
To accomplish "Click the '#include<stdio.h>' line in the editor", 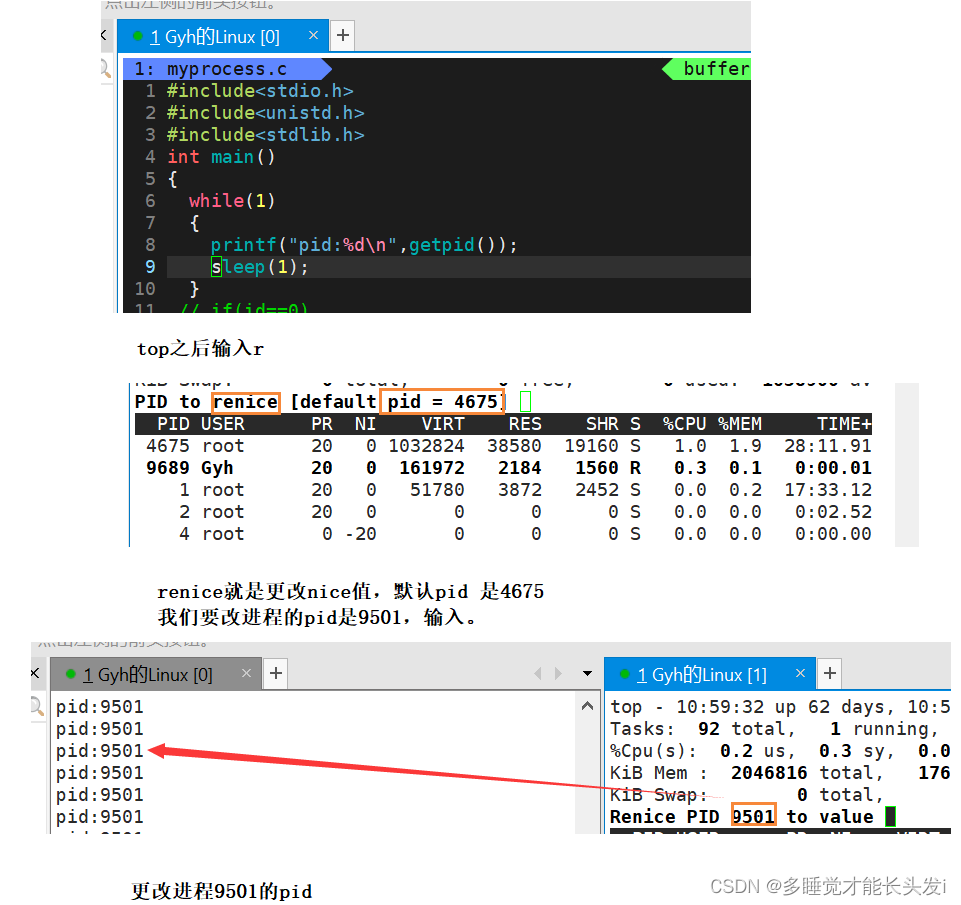I will [x=260, y=91].
